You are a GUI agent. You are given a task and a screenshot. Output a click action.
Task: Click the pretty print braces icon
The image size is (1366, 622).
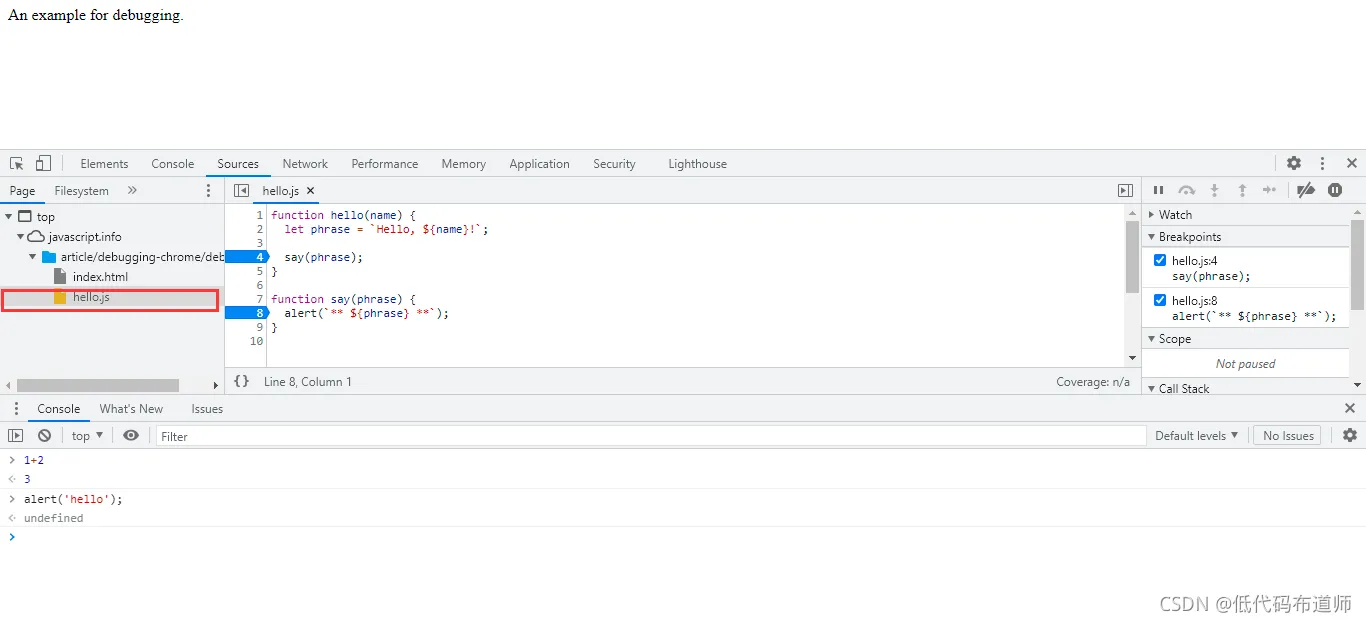tap(241, 381)
